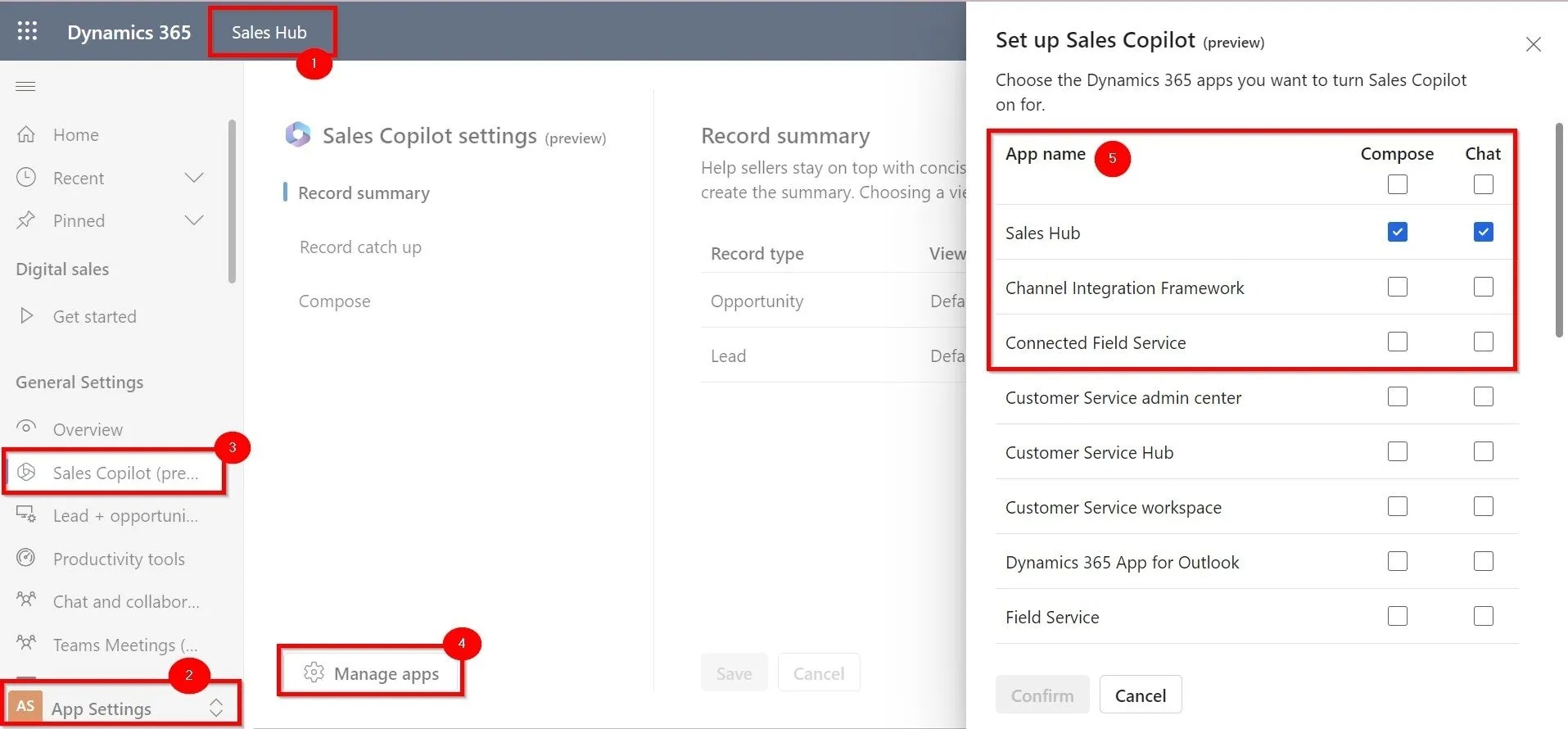1568x729 pixels.
Task: Select the Compose settings tab
Action: coord(334,301)
